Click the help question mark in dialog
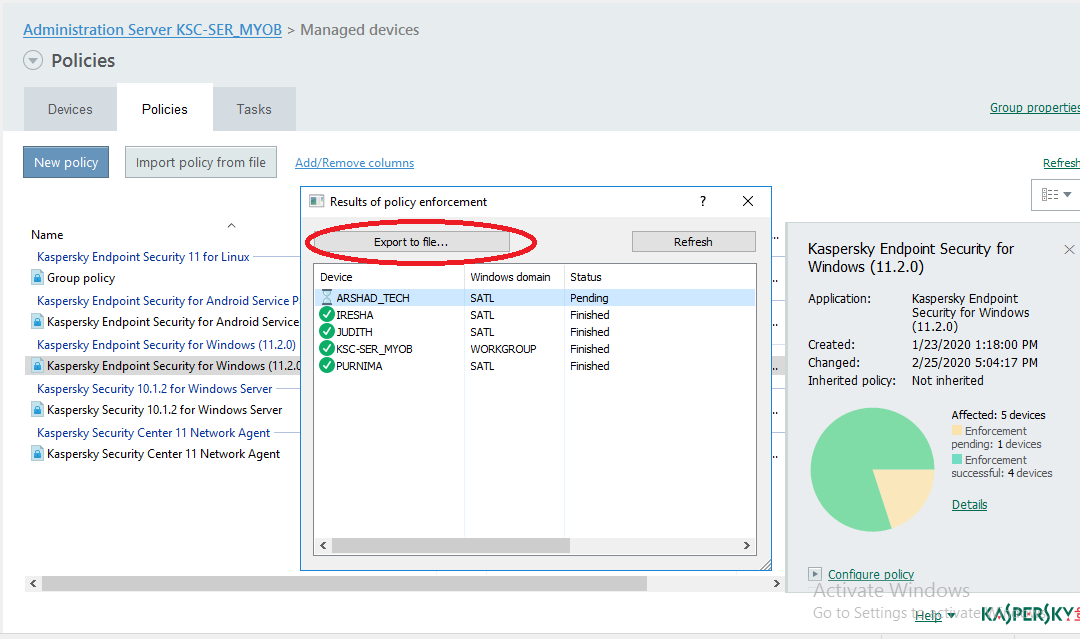The image size is (1080, 639). coord(702,201)
